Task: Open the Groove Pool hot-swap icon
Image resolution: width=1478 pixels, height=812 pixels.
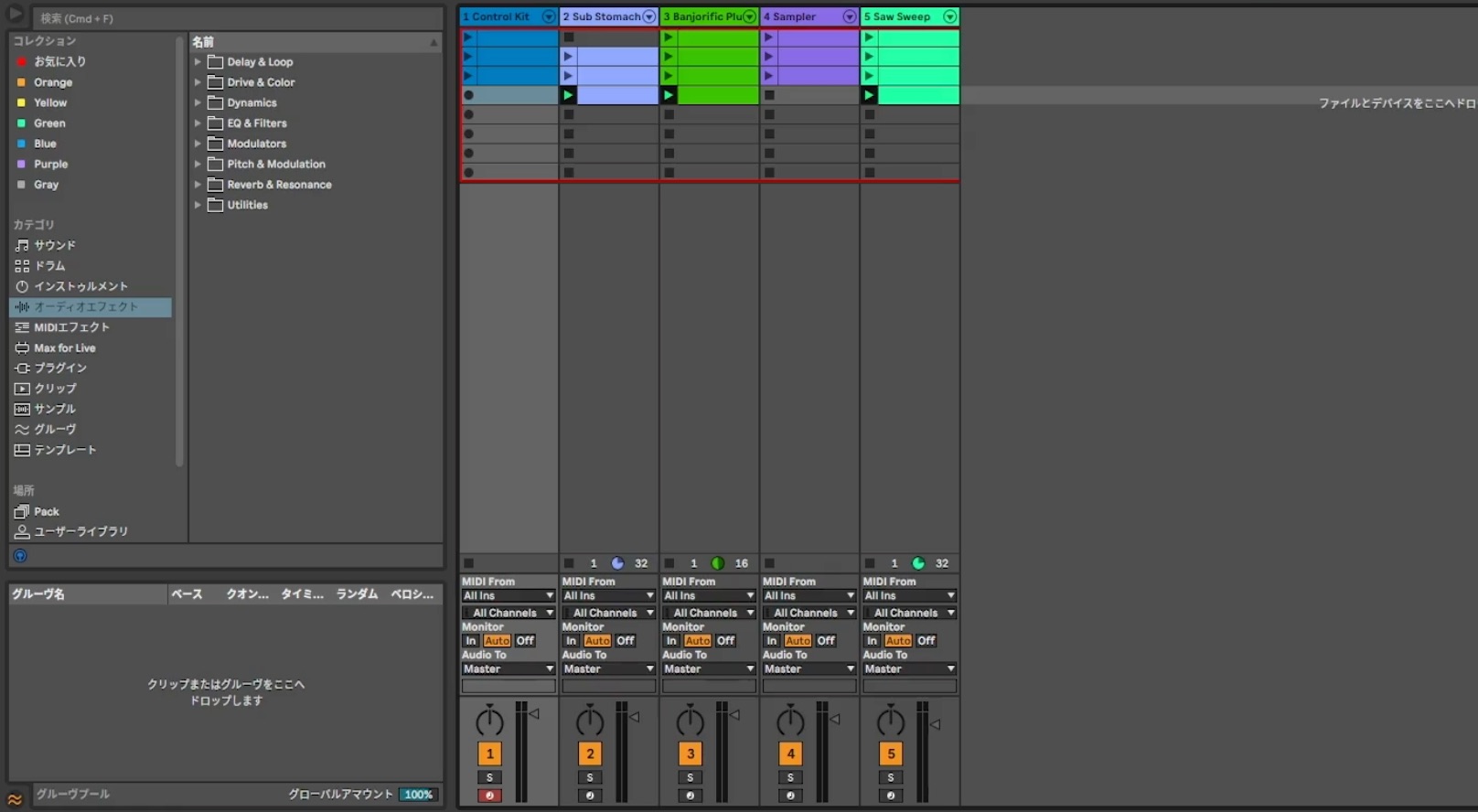Action: 16,797
